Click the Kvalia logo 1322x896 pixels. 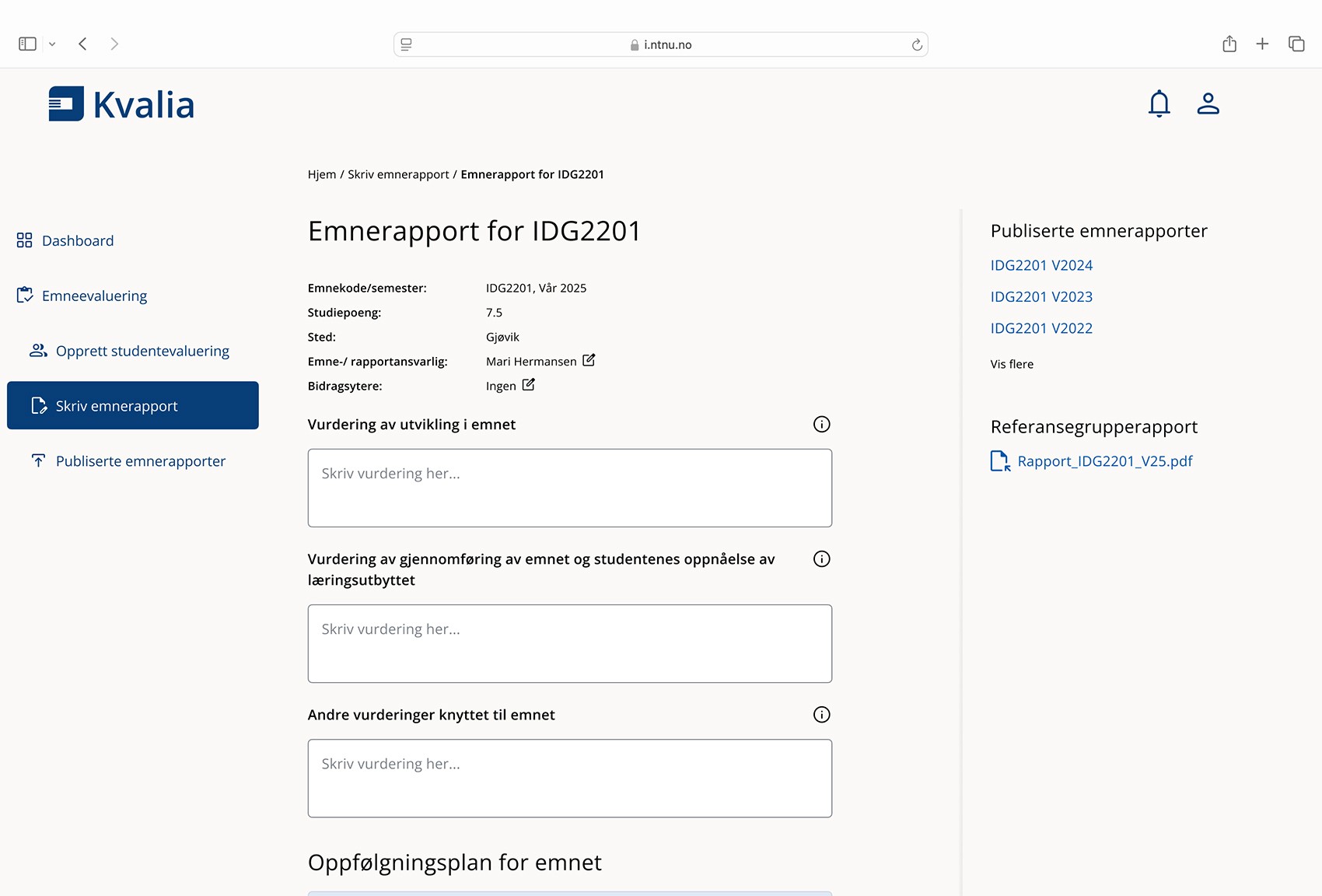point(121,104)
